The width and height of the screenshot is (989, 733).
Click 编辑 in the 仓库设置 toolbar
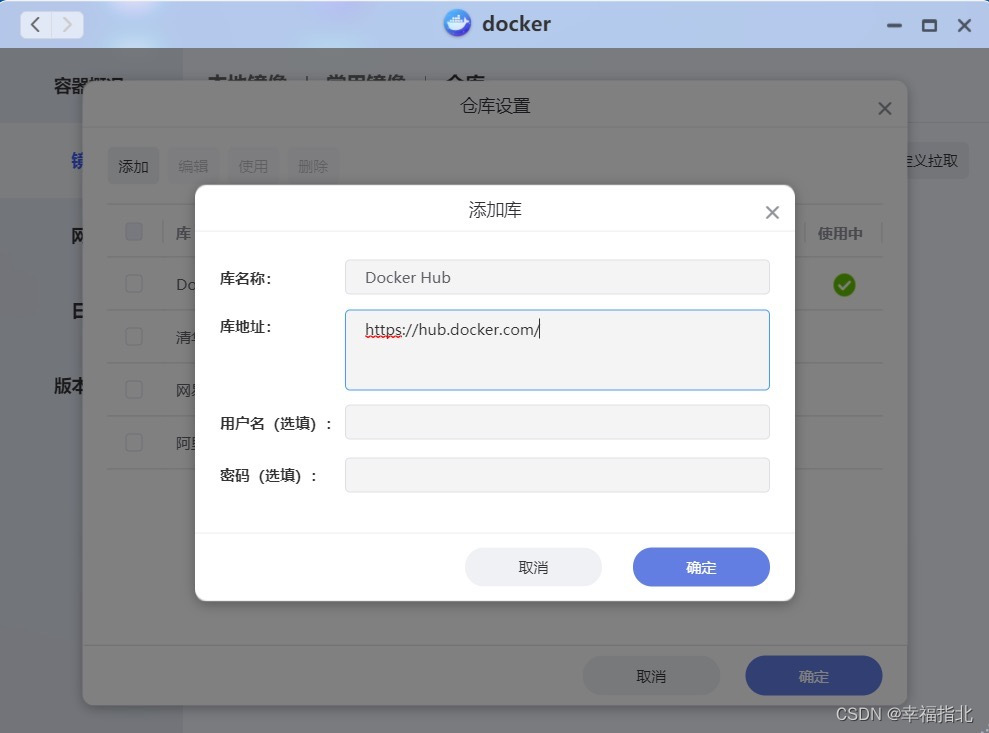(193, 167)
